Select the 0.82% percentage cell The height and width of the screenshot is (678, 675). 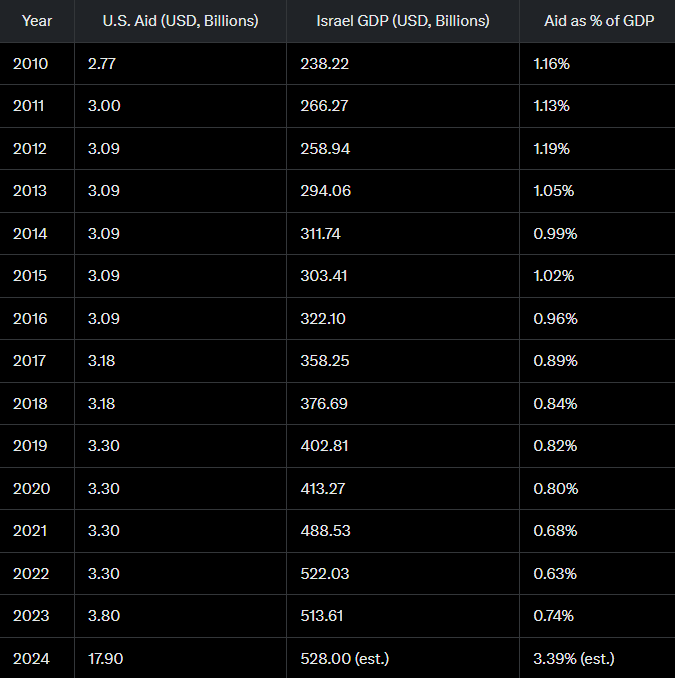point(555,445)
